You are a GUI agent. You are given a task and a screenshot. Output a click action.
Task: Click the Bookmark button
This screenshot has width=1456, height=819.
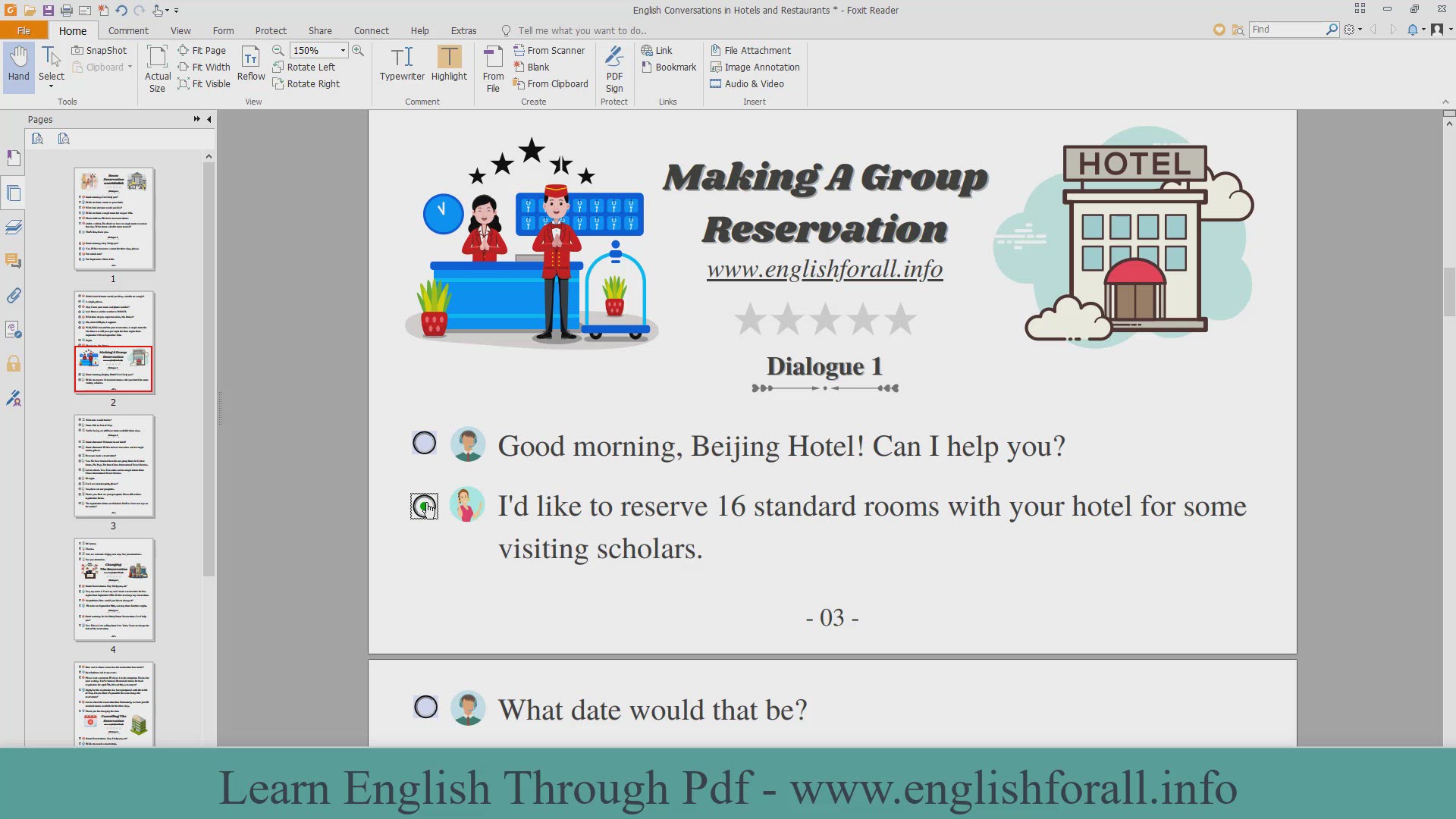click(x=668, y=67)
